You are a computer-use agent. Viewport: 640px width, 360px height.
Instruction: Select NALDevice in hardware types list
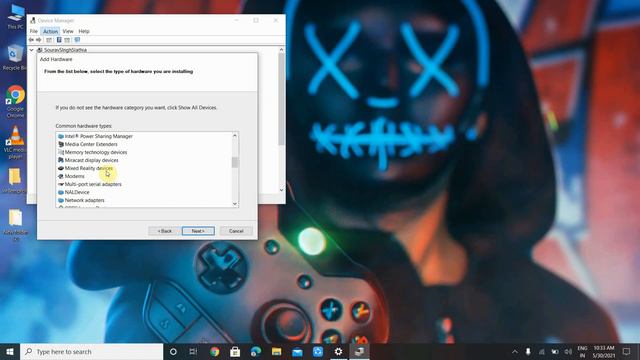click(x=77, y=192)
